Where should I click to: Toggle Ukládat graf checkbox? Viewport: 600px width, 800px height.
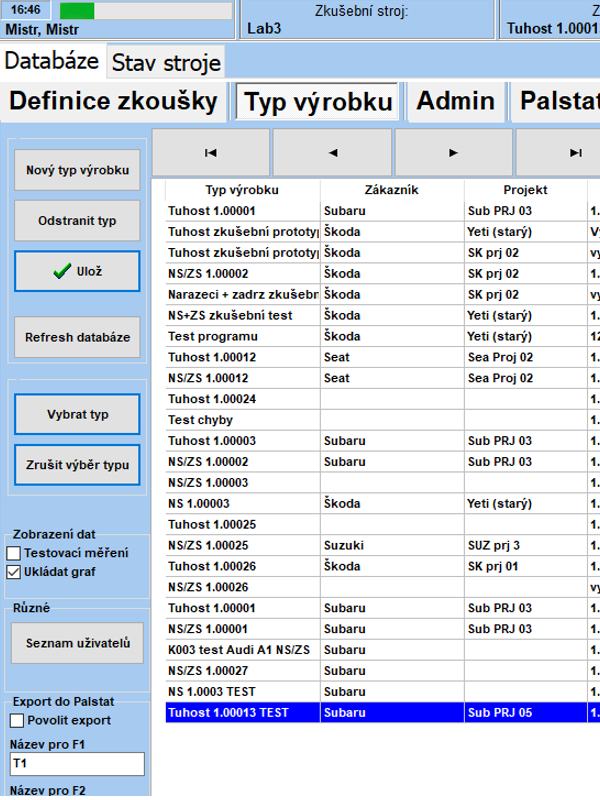click(14, 572)
